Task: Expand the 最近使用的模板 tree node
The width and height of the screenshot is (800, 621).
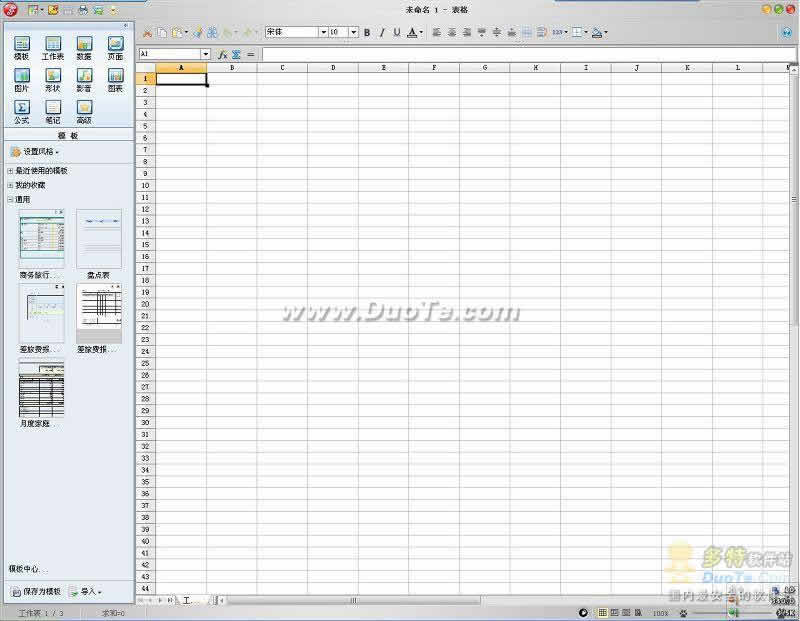Action: pyautogui.click(x=10, y=171)
